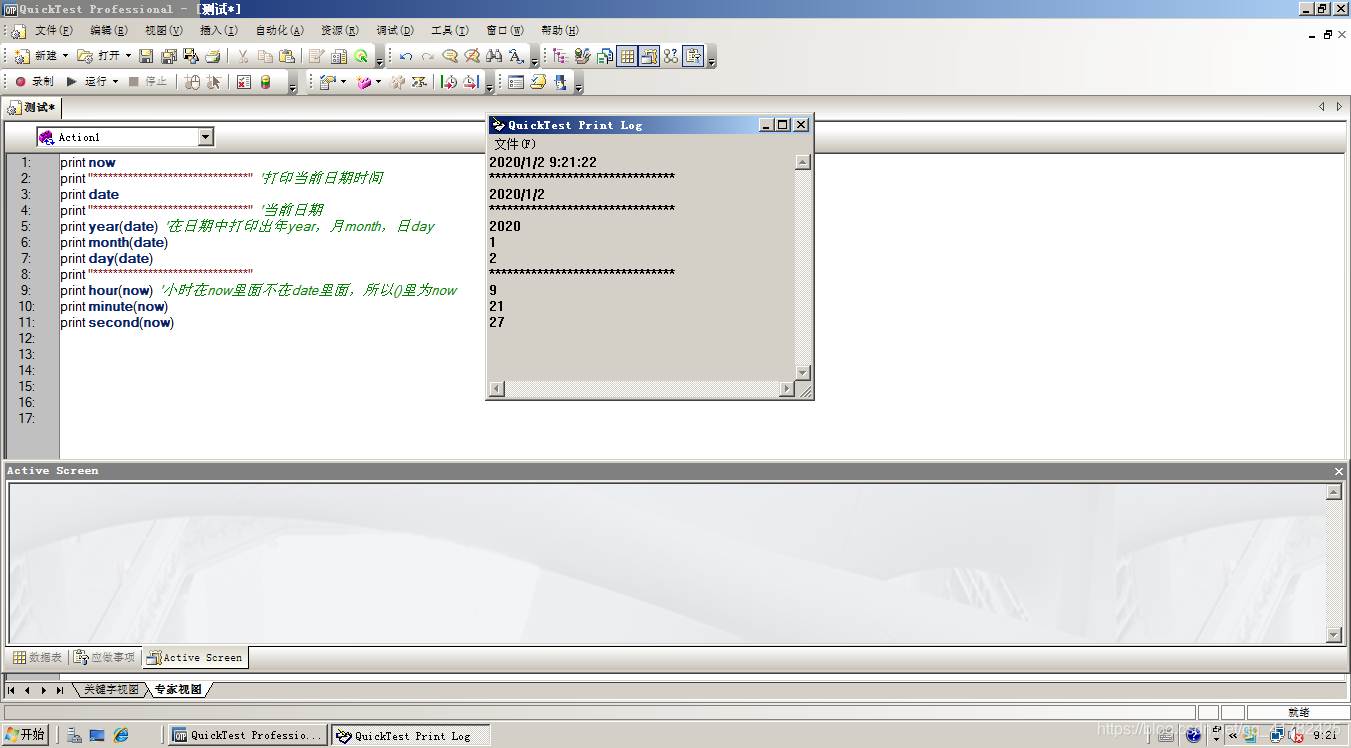
Task: Click the Print Log vertical scrollbar down arrow
Action: [x=802, y=372]
